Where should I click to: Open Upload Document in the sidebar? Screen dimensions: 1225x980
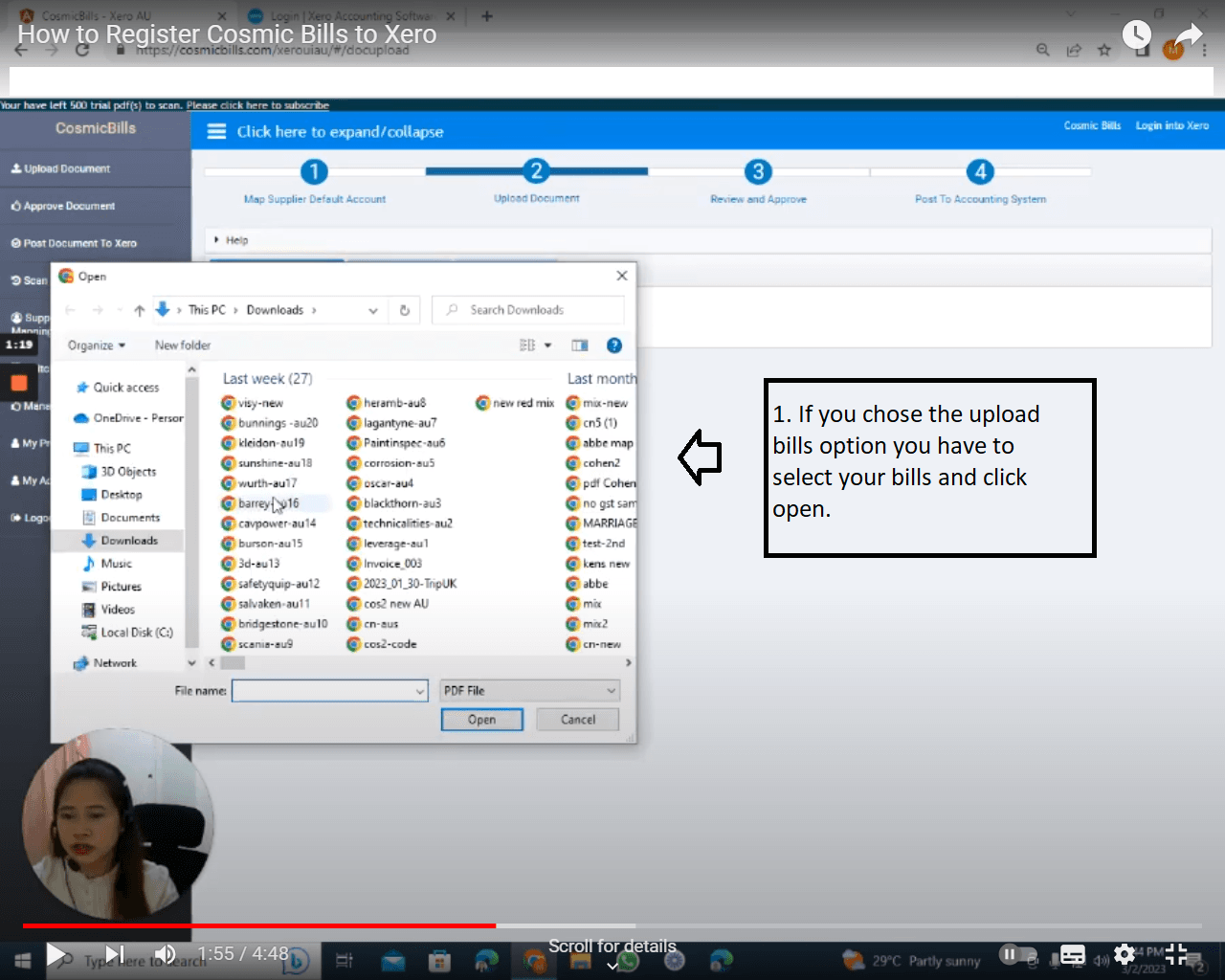61,168
